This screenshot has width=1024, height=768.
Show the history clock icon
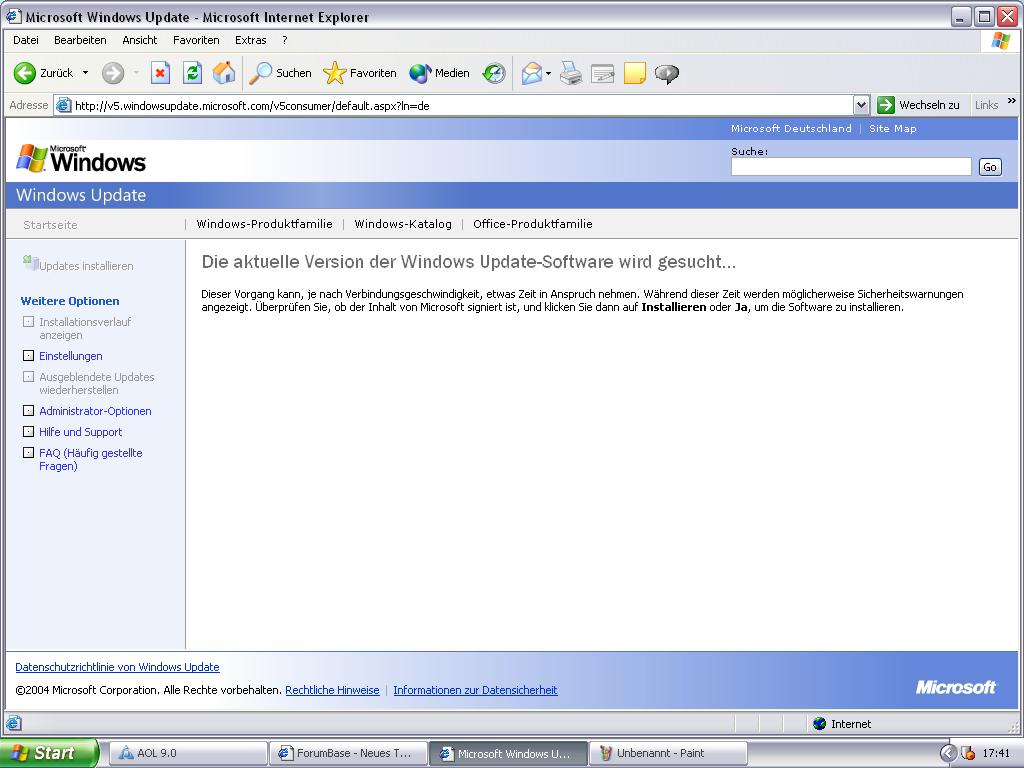(494, 73)
